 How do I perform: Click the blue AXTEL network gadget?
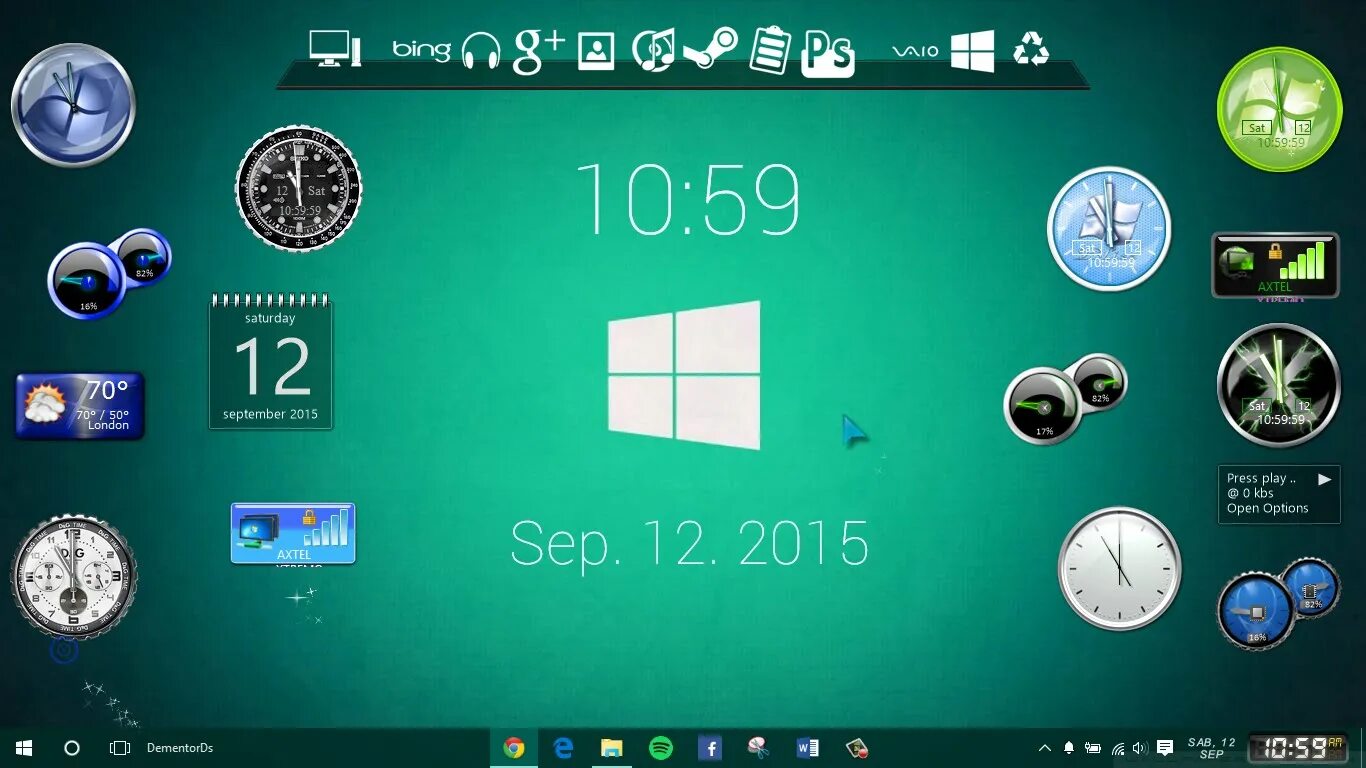click(x=293, y=534)
